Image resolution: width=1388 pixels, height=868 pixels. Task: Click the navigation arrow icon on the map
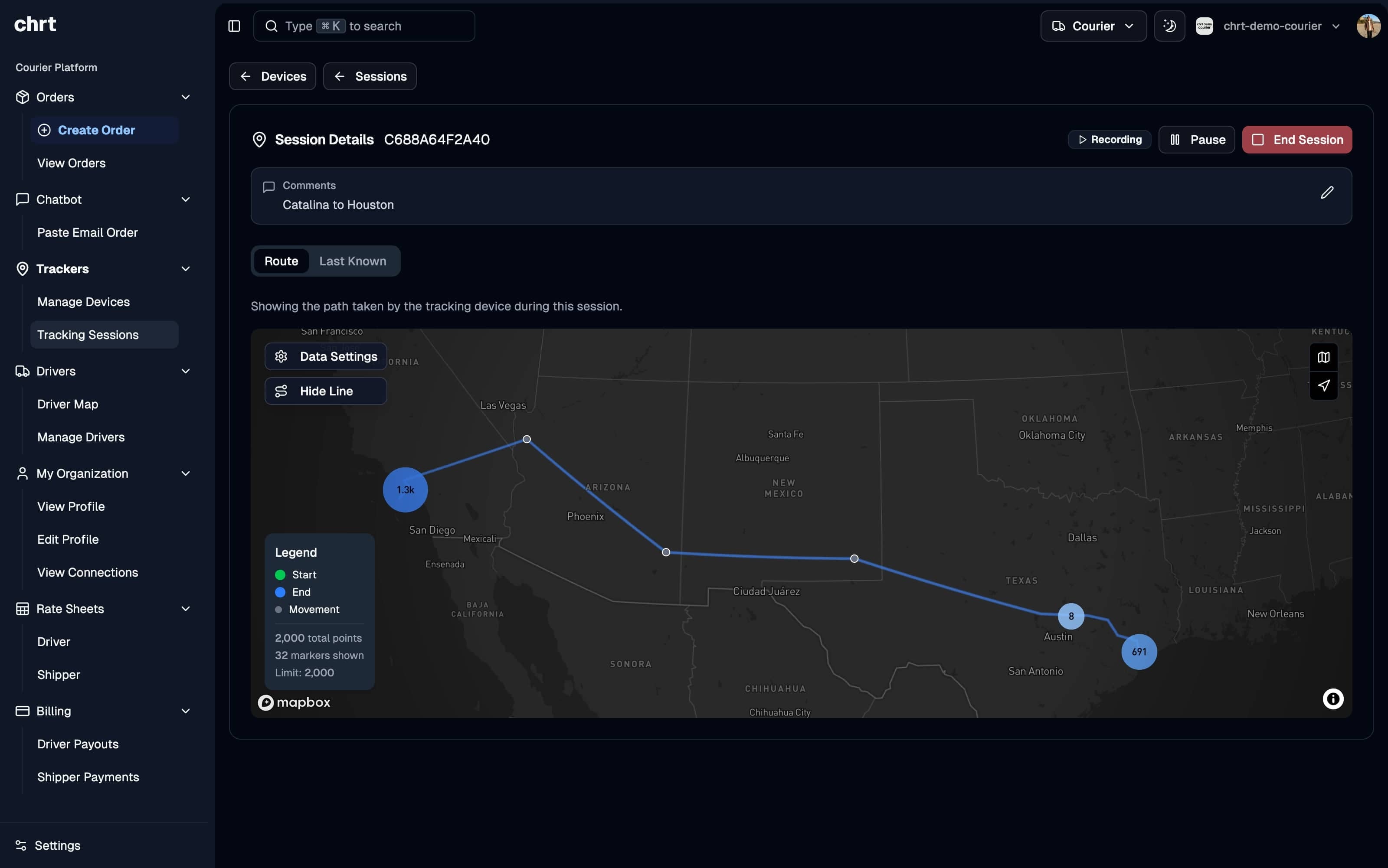click(x=1324, y=386)
